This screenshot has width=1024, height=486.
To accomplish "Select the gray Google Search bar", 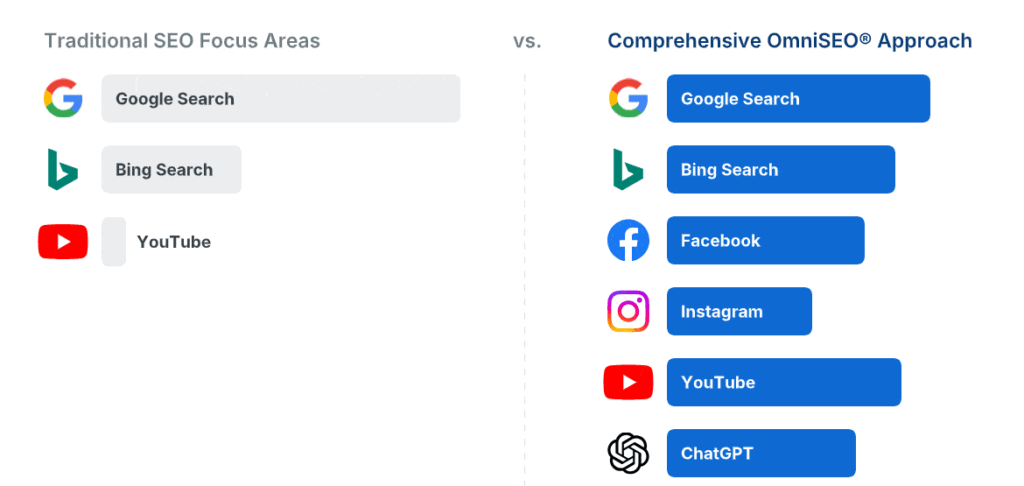I will (x=281, y=98).
